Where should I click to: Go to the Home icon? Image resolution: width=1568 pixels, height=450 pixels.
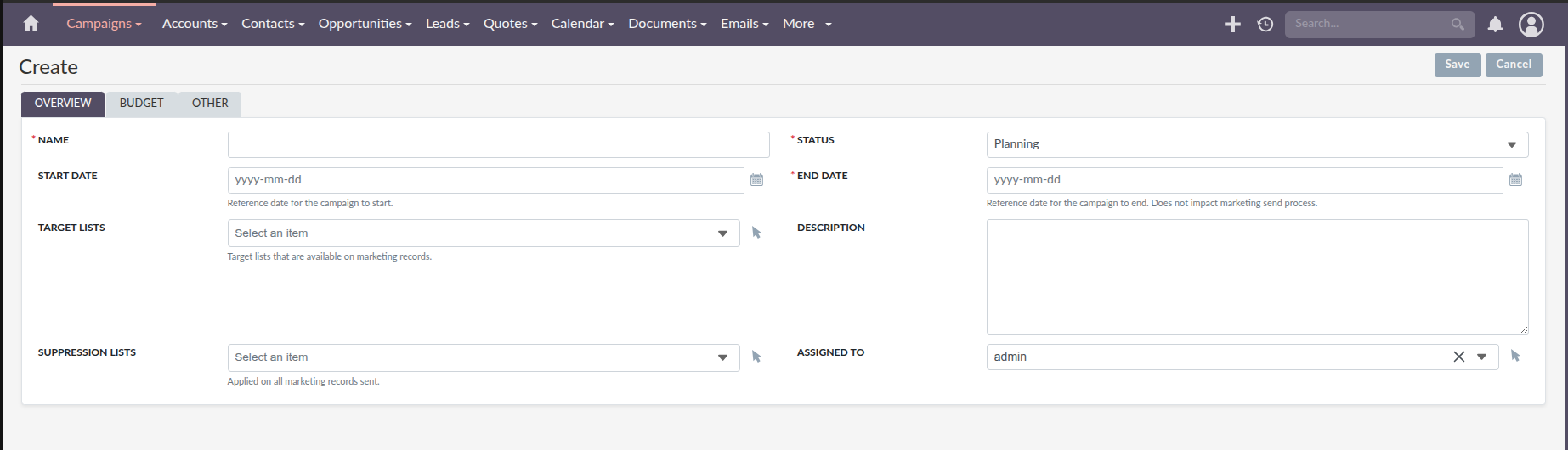(31, 24)
